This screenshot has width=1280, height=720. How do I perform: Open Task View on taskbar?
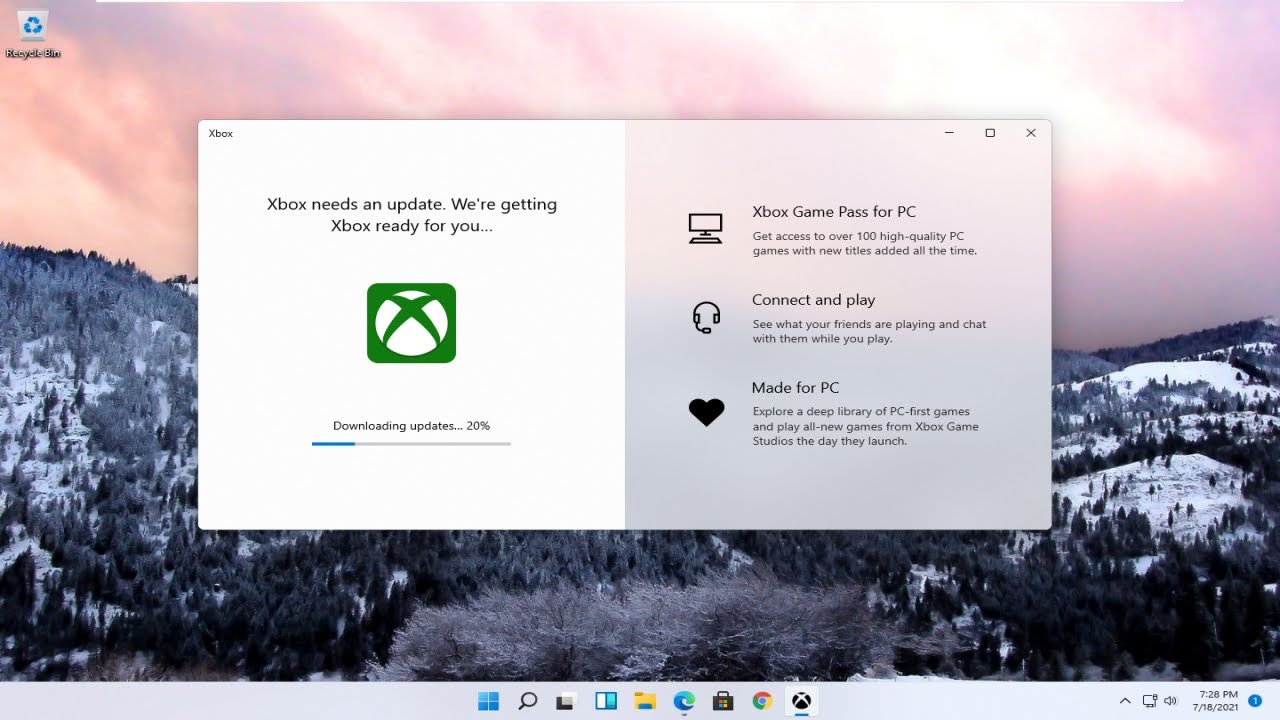point(567,701)
